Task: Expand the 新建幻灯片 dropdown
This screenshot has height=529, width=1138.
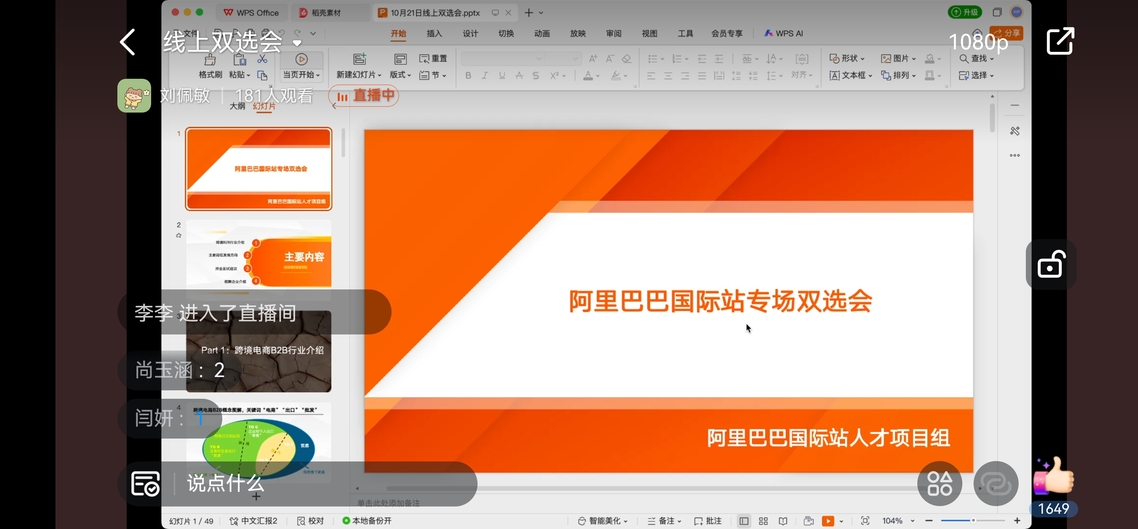Action: click(358, 75)
